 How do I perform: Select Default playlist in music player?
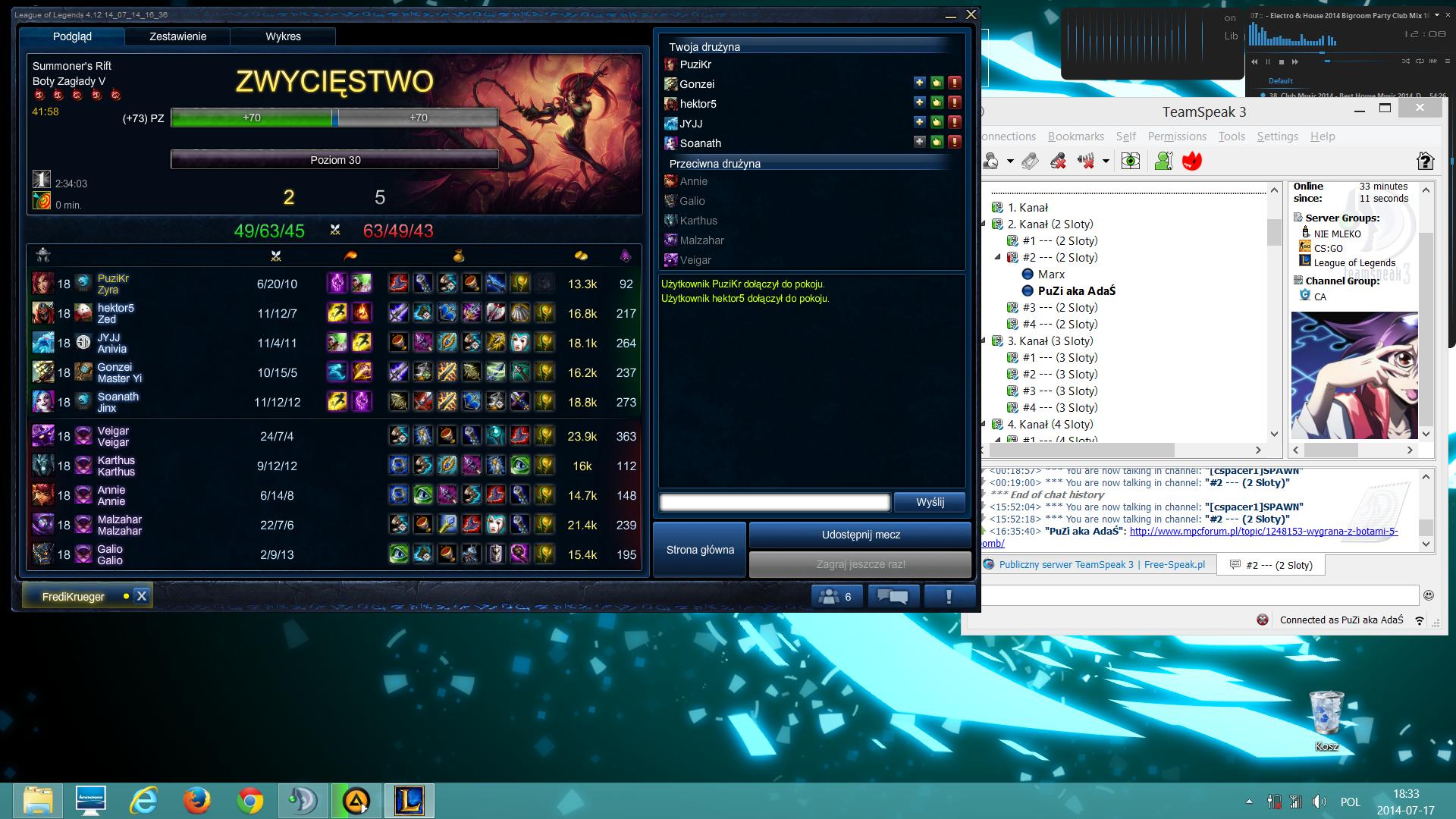[x=1281, y=80]
